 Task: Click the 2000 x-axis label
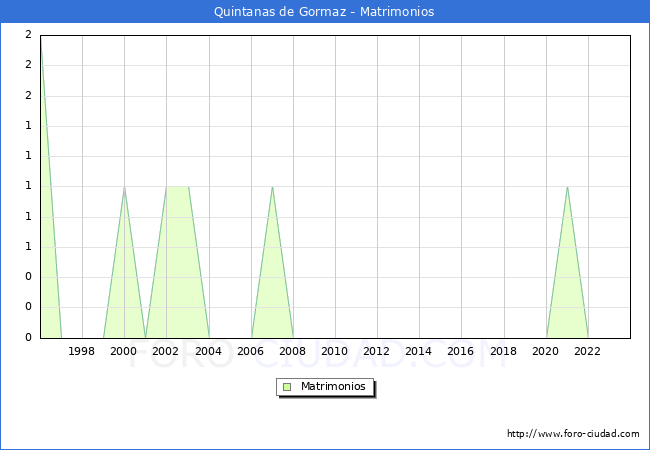tap(124, 351)
